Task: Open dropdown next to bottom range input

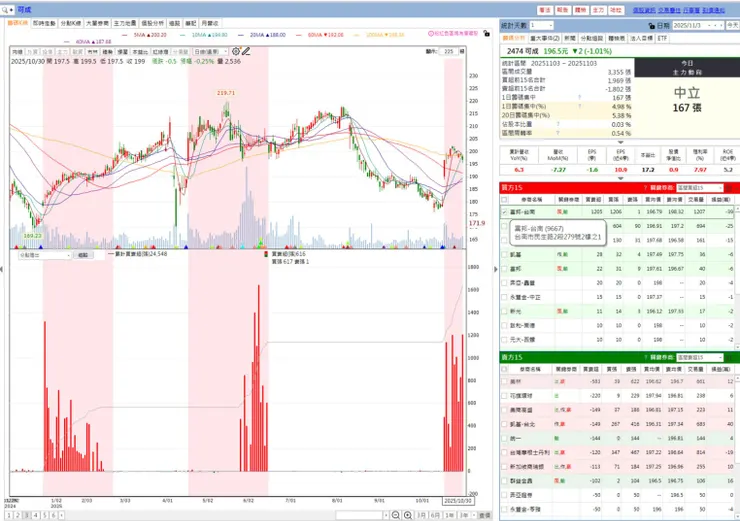Action: pyautogui.click(x=386, y=515)
